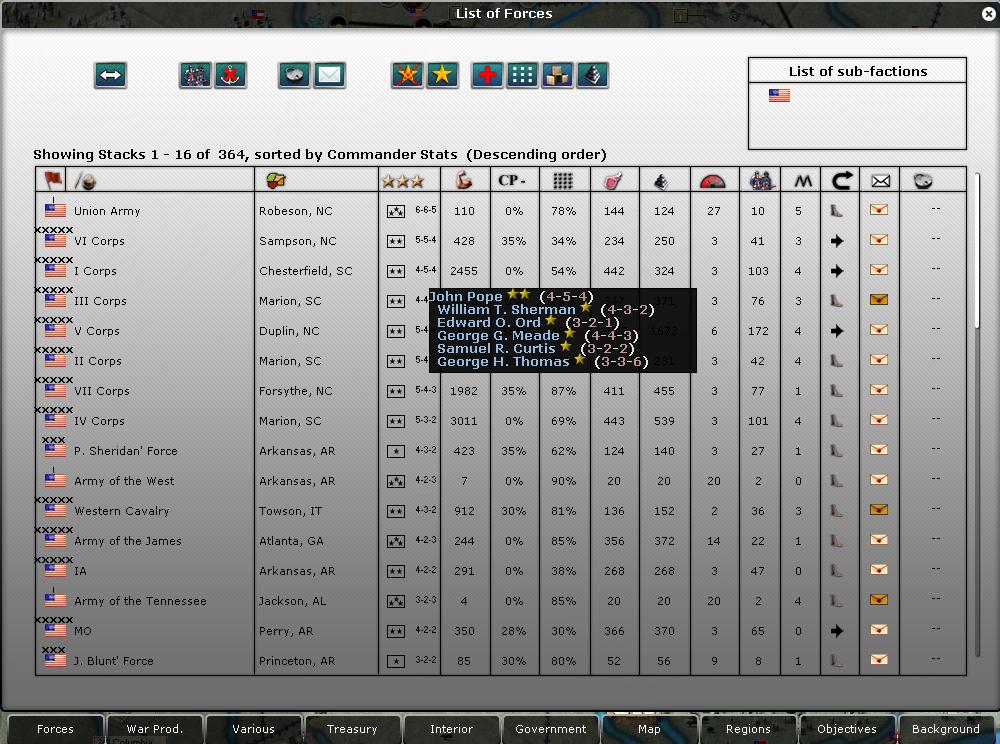Select the Army of the Tennessee stack
Screen dimensions: 1000x744
point(140,601)
